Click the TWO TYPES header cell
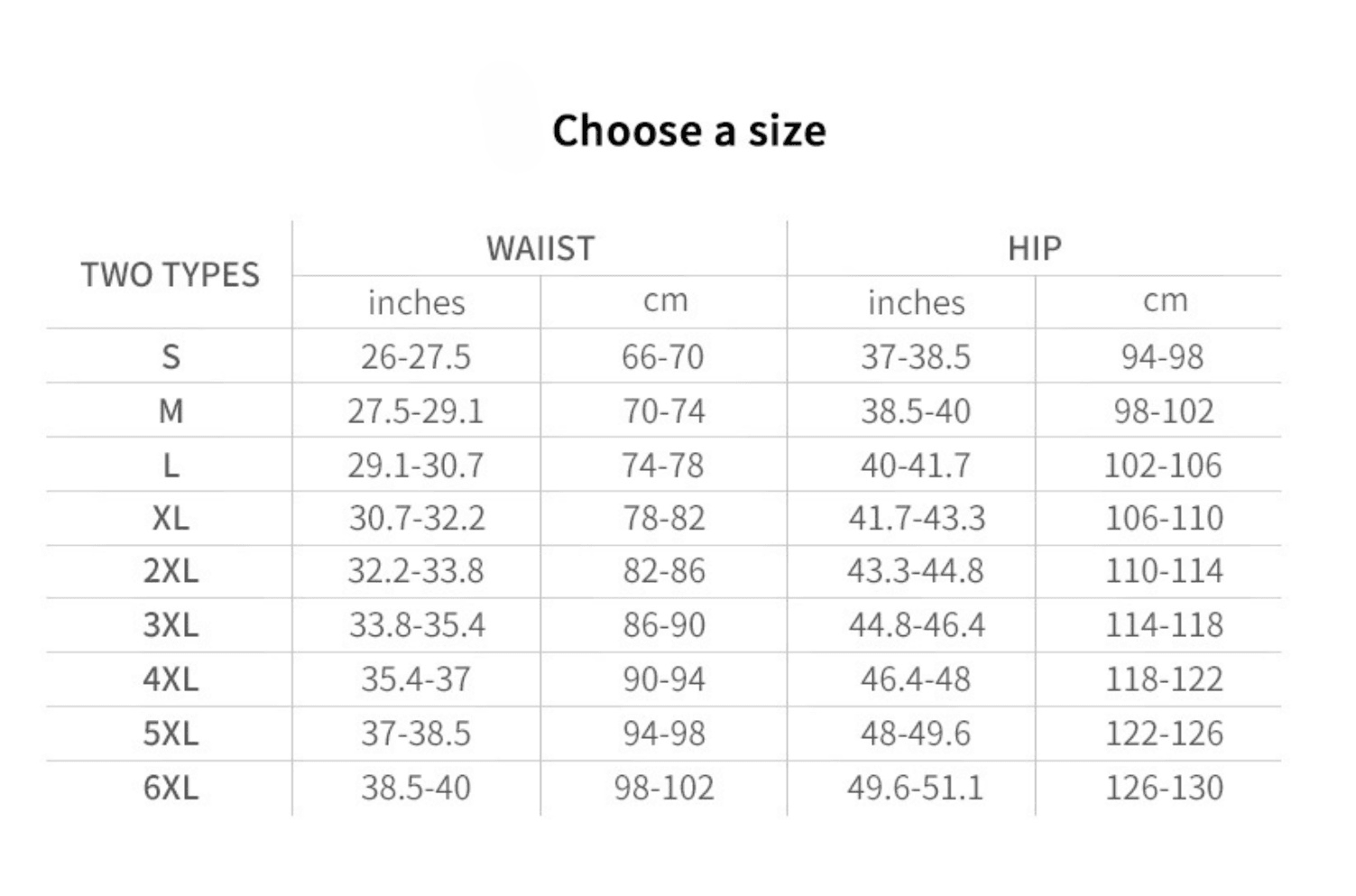This screenshot has width=1356, height=896. point(170,274)
